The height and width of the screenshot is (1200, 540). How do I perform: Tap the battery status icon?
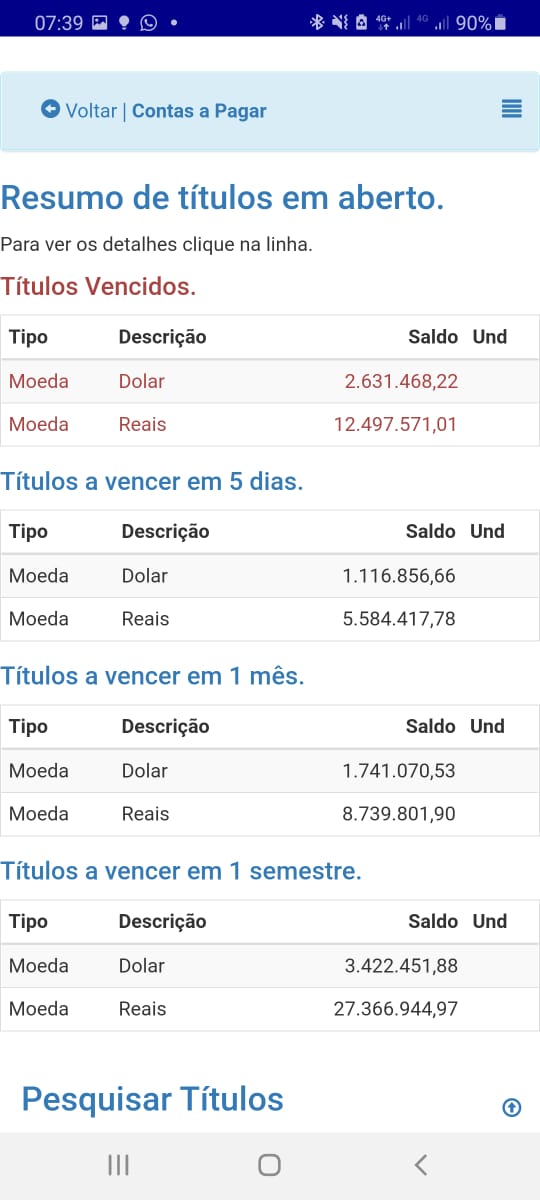click(500, 22)
